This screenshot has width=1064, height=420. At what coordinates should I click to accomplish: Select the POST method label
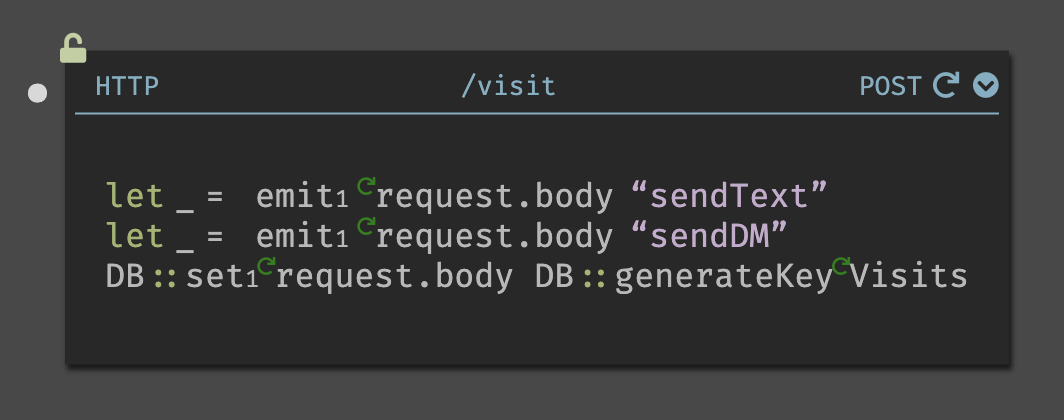(890, 86)
